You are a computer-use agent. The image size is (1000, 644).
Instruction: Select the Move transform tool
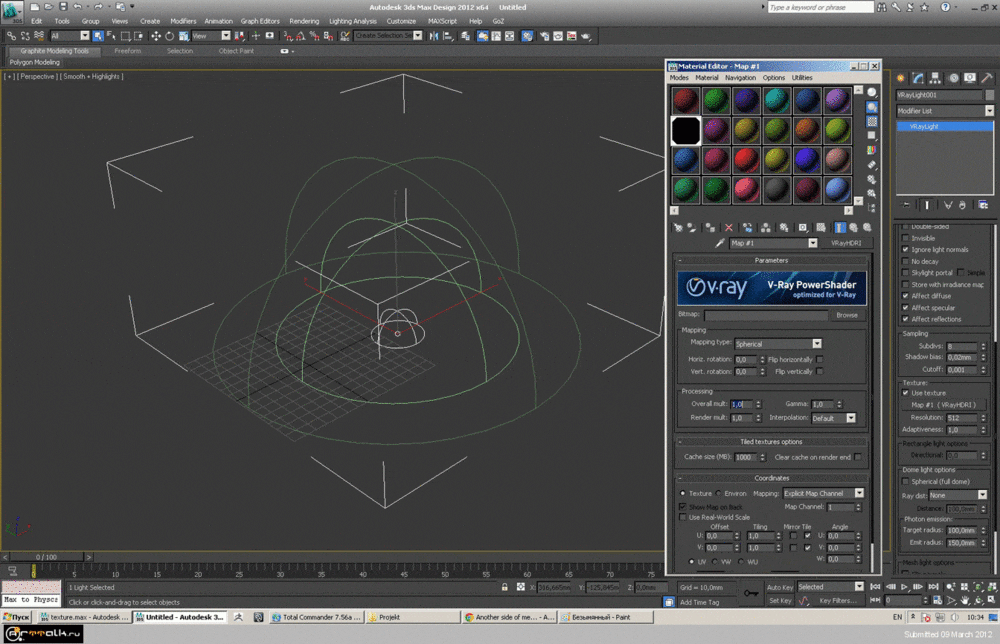tap(156, 36)
